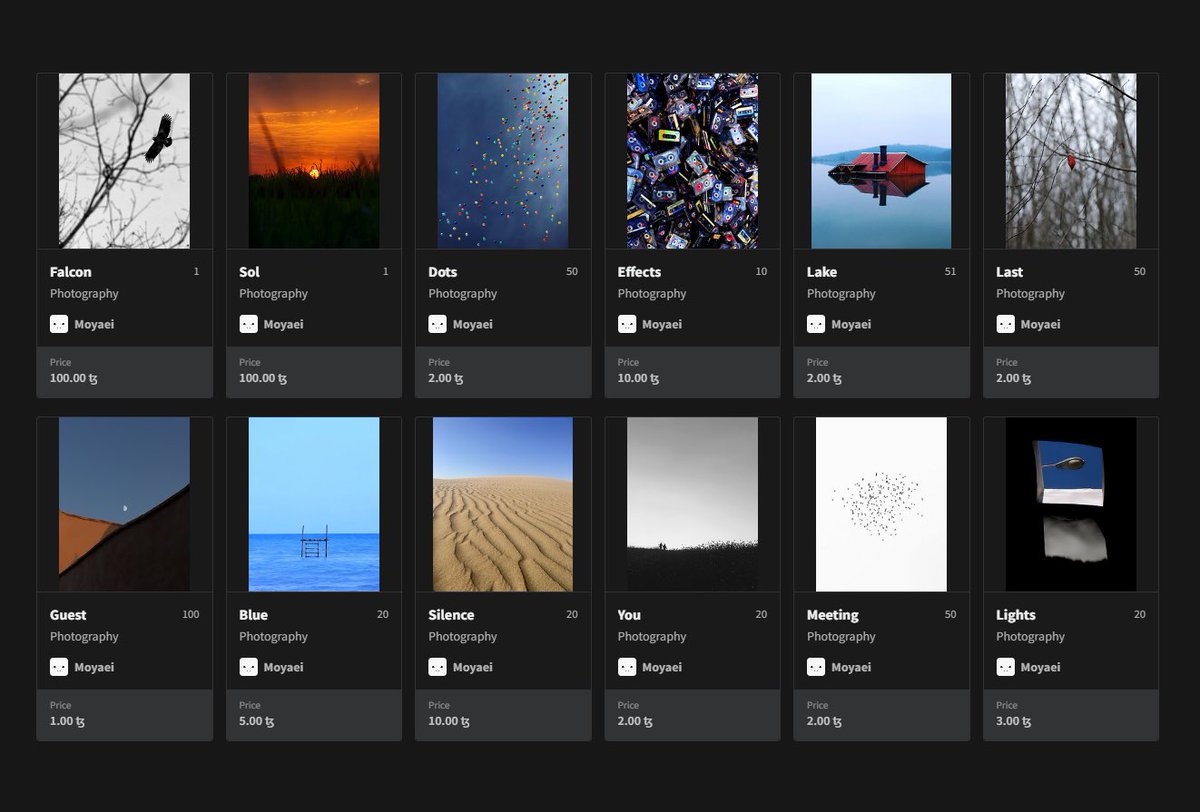Click the You 2.00 tz price
The image size is (1200, 812).
636,721
